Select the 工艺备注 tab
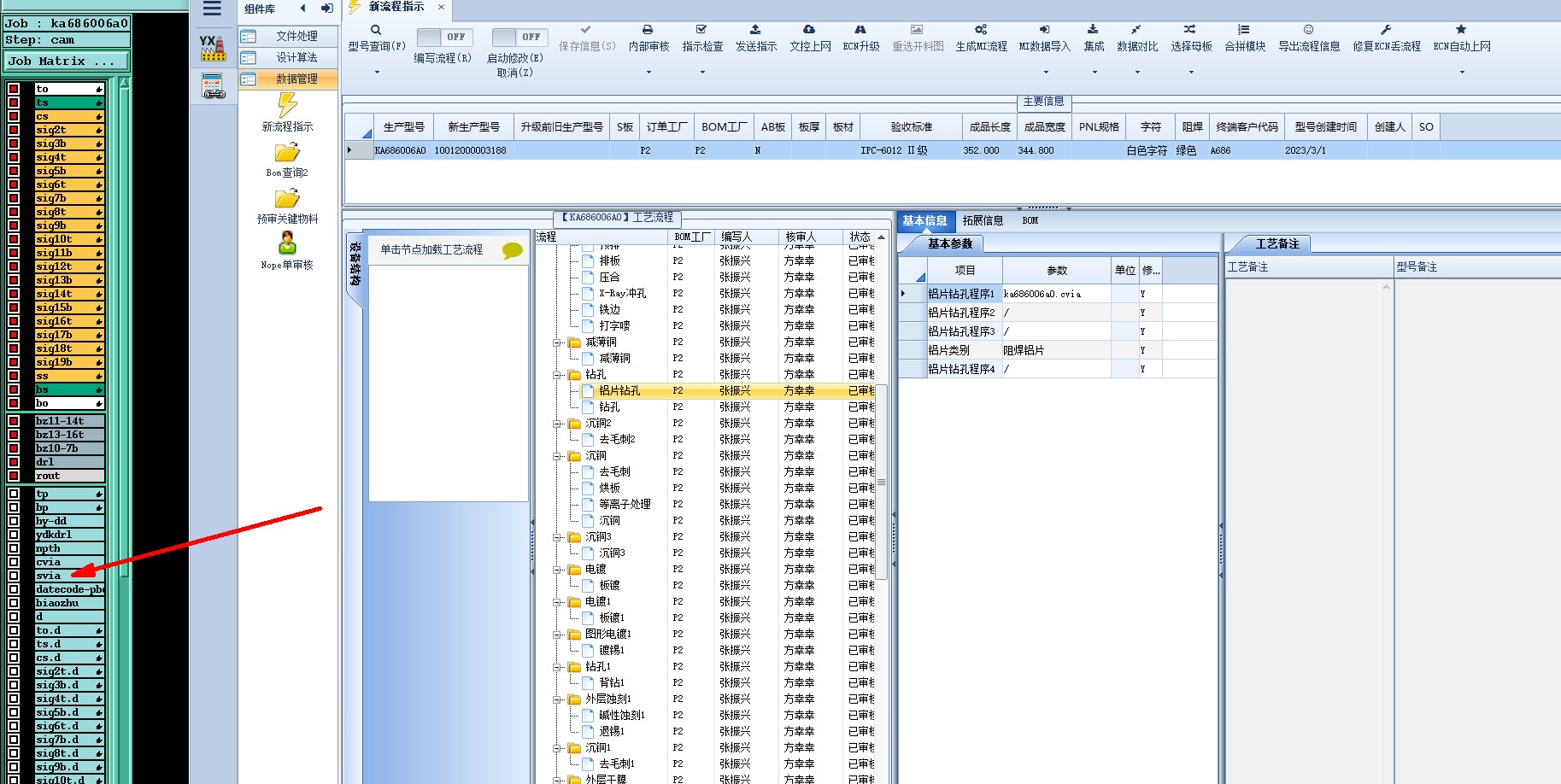 (x=1276, y=243)
